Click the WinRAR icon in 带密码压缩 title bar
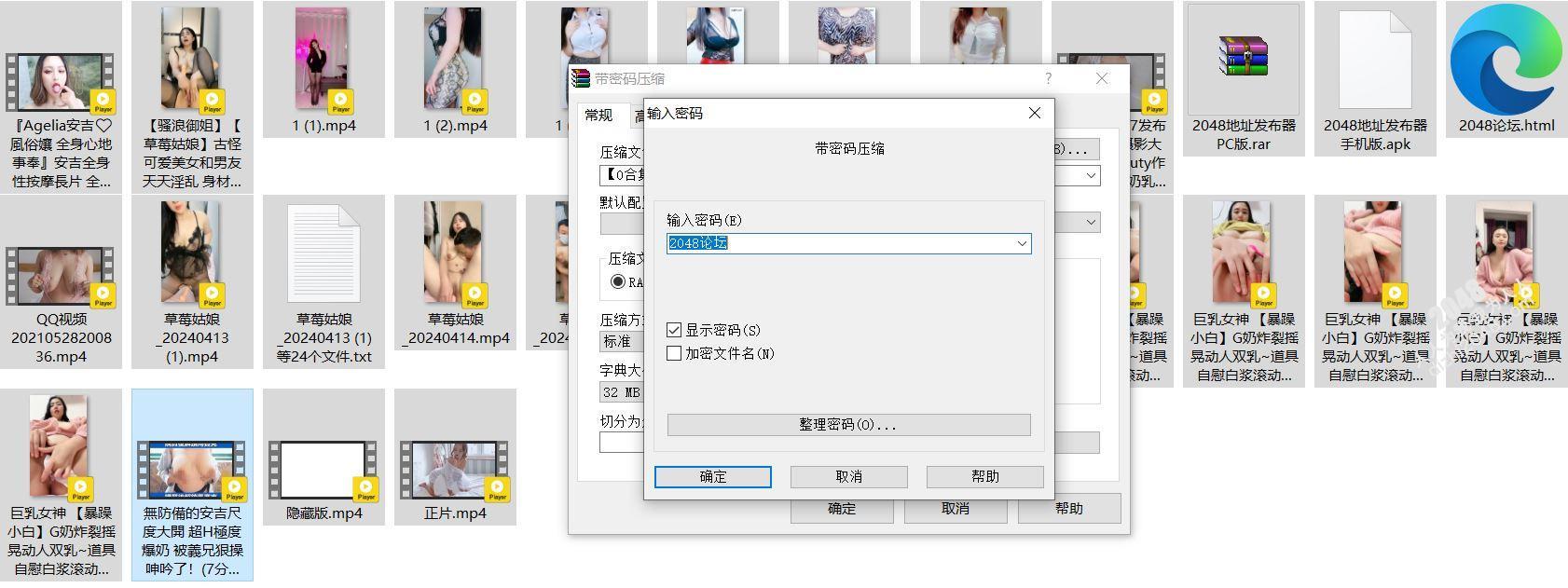The image size is (1568, 588). pyautogui.click(x=582, y=78)
